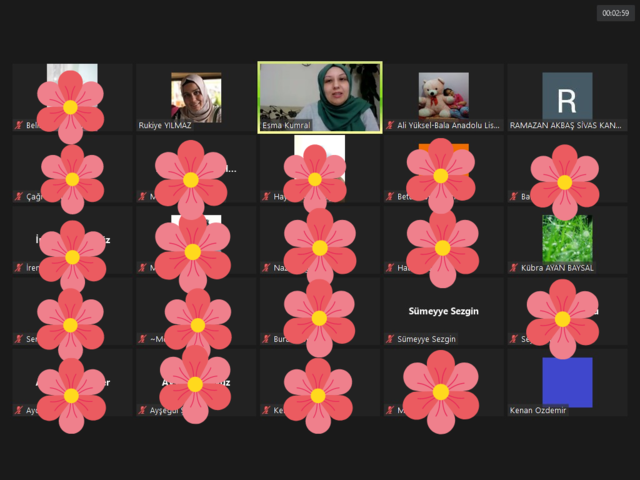
Task: Click Sümeyye Sezgin's muted microphone icon
Action: (390, 339)
